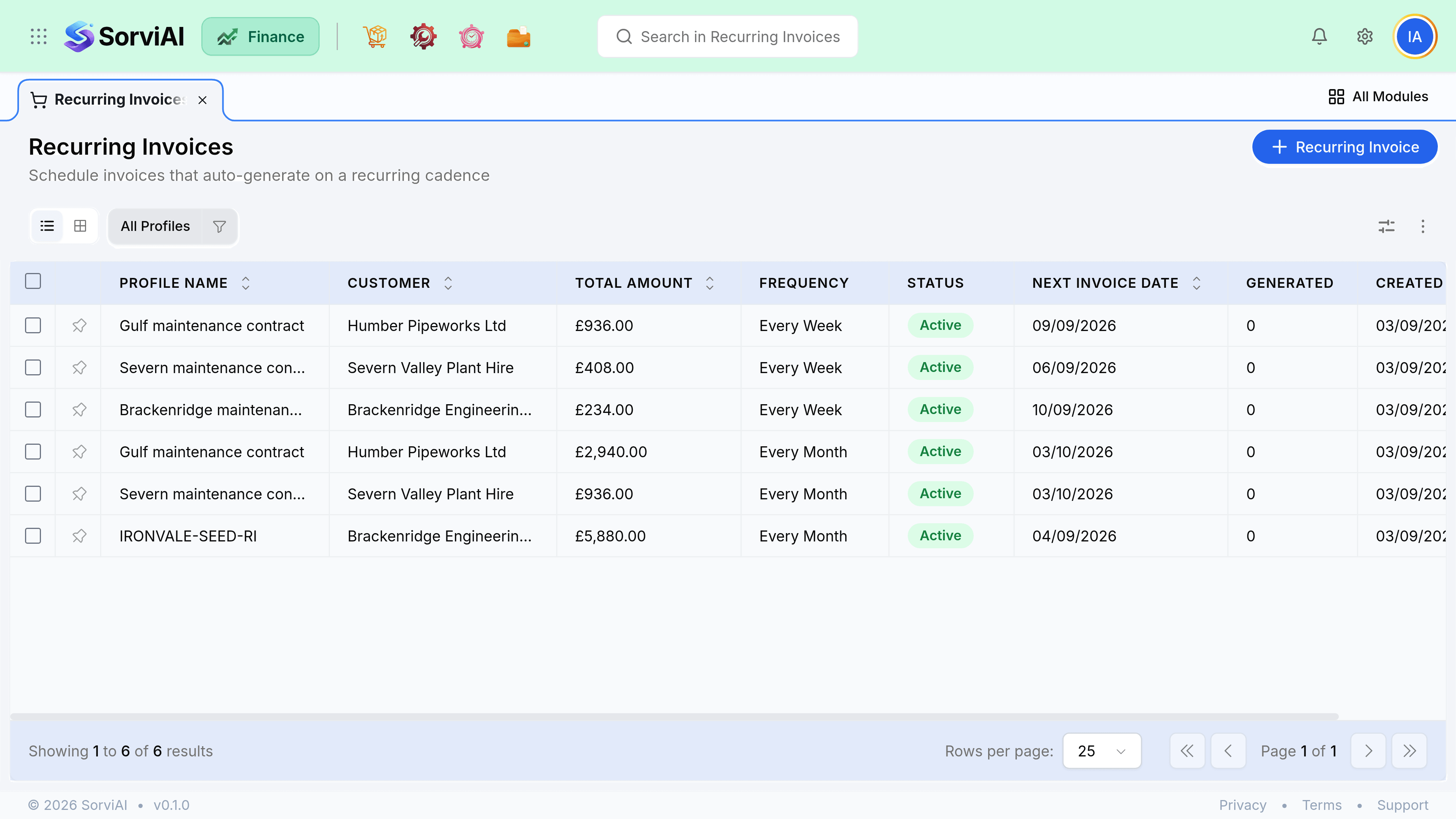Sort by Customer column
Screen dimensions: 1456x819
point(448,283)
